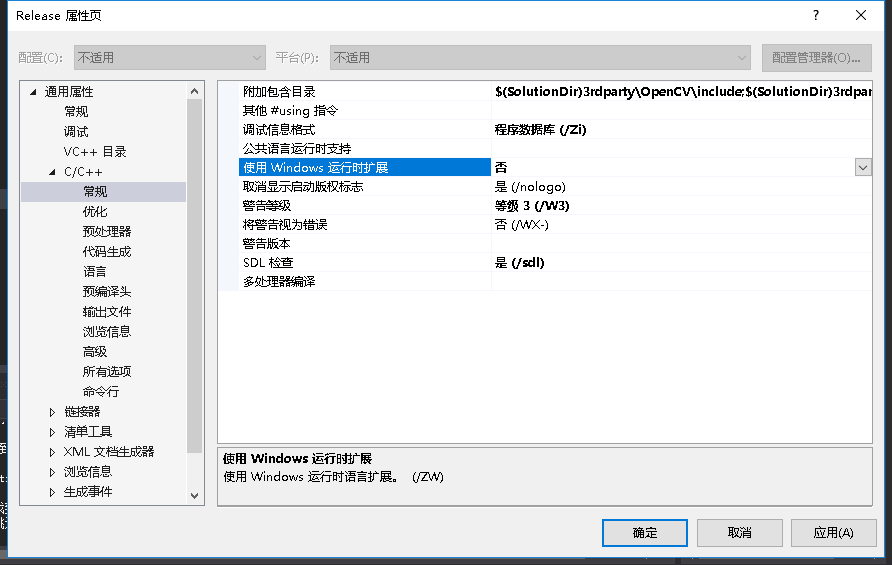Viewport: 892px width, 565px height.
Task: Click value 否 (/WX-)
Action: pyautogui.click(x=522, y=225)
